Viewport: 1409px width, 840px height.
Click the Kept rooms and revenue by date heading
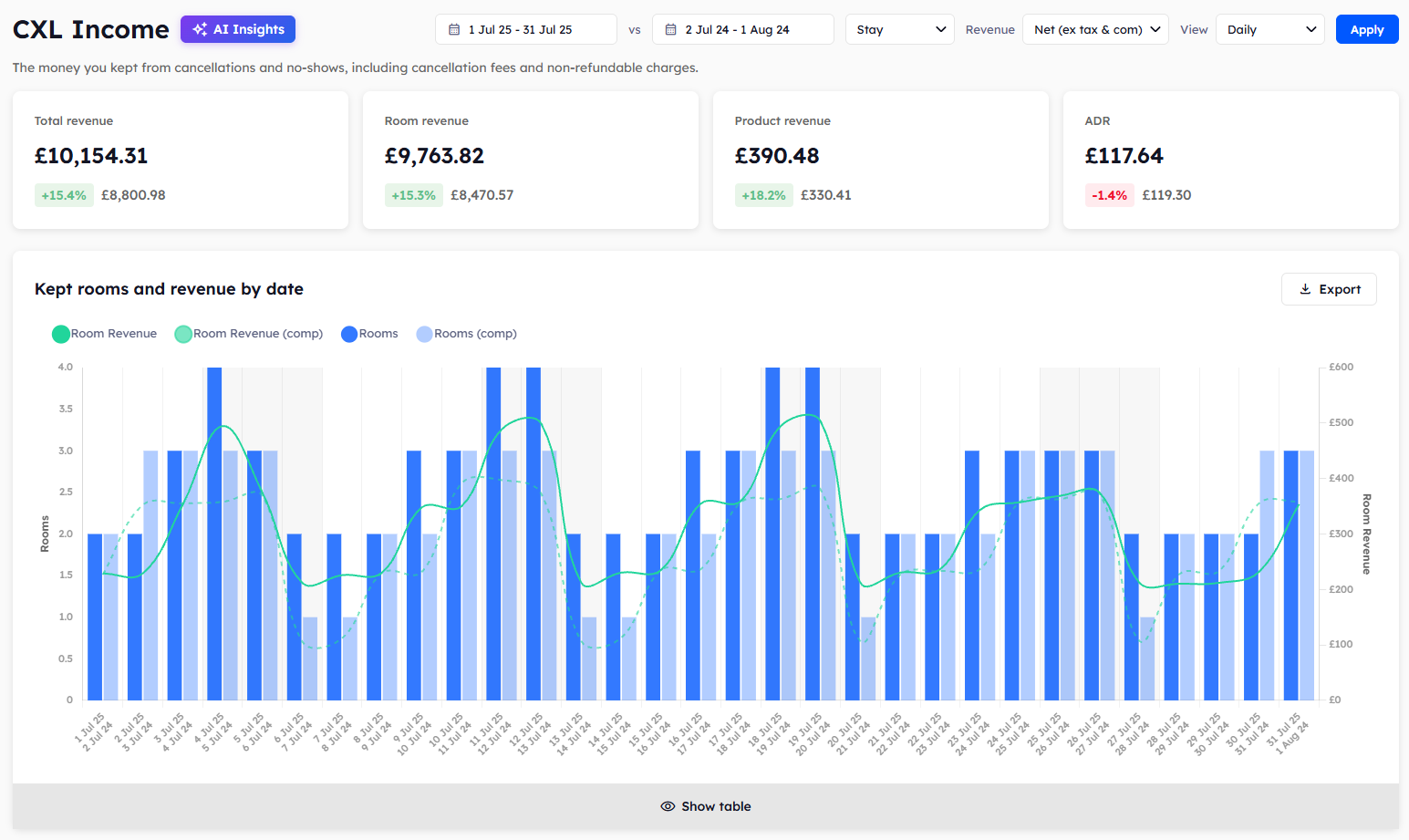pyautogui.click(x=169, y=289)
